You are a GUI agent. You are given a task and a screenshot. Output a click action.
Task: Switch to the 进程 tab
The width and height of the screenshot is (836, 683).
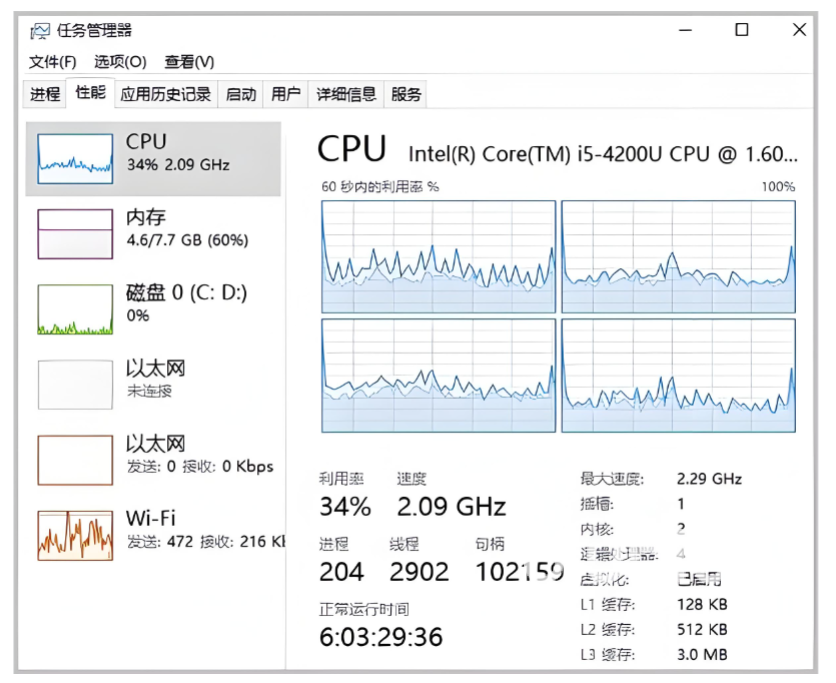[45, 95]
